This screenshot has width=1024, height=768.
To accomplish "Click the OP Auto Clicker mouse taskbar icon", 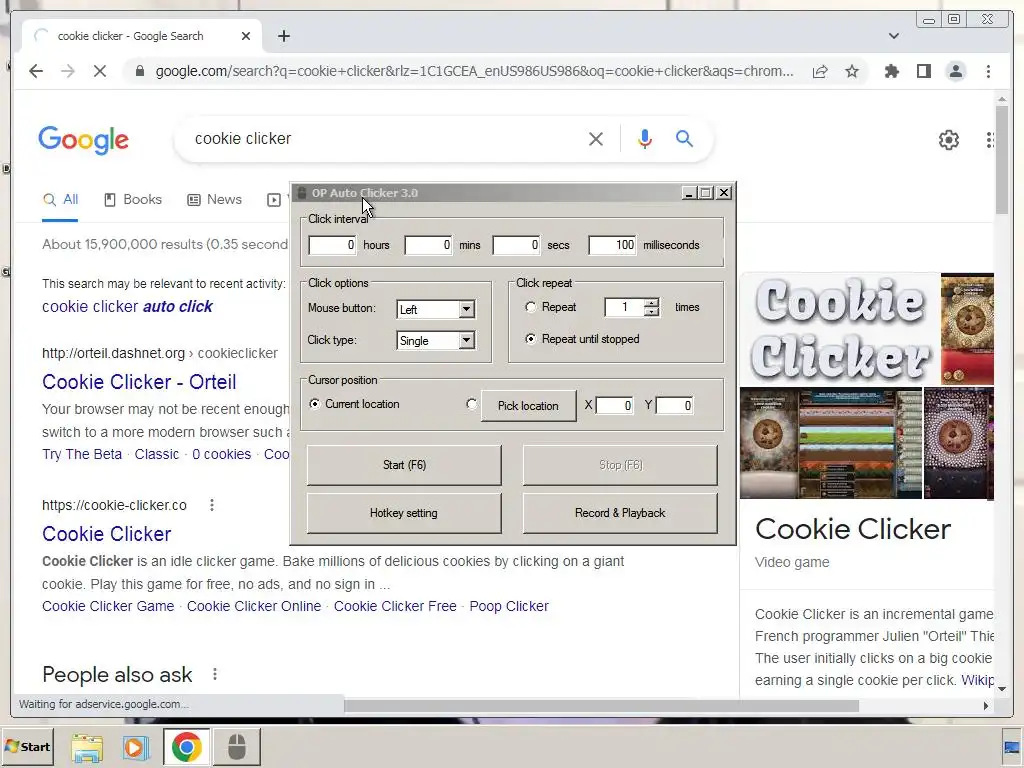I will point(237,746).
